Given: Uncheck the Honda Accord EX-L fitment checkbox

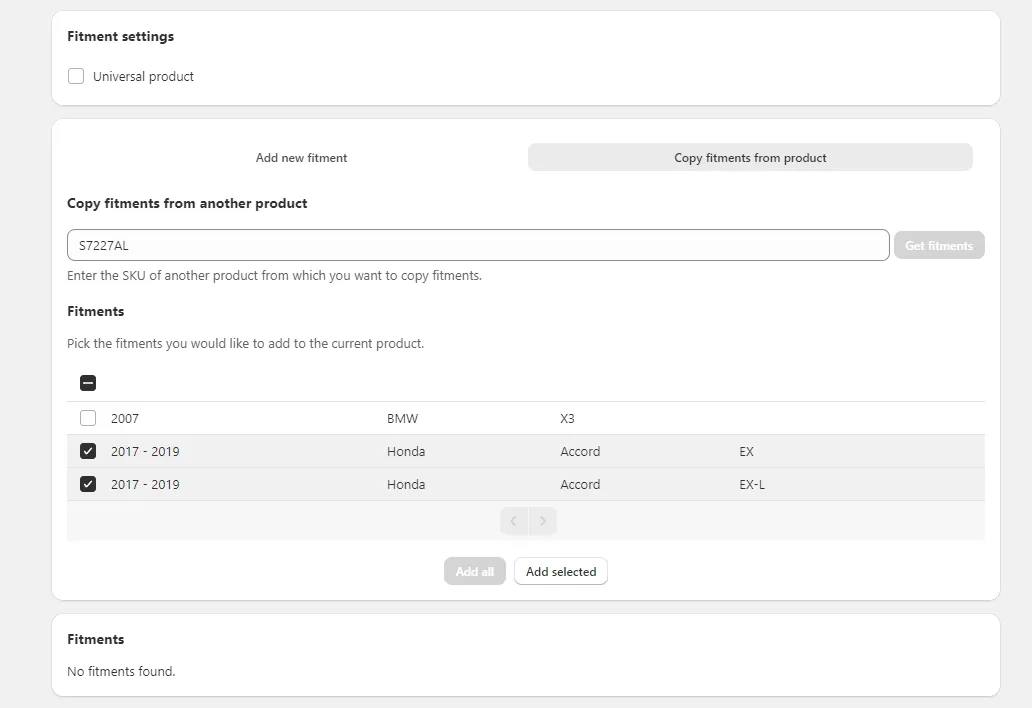Looking at the screenshot, I should (88, 484).
